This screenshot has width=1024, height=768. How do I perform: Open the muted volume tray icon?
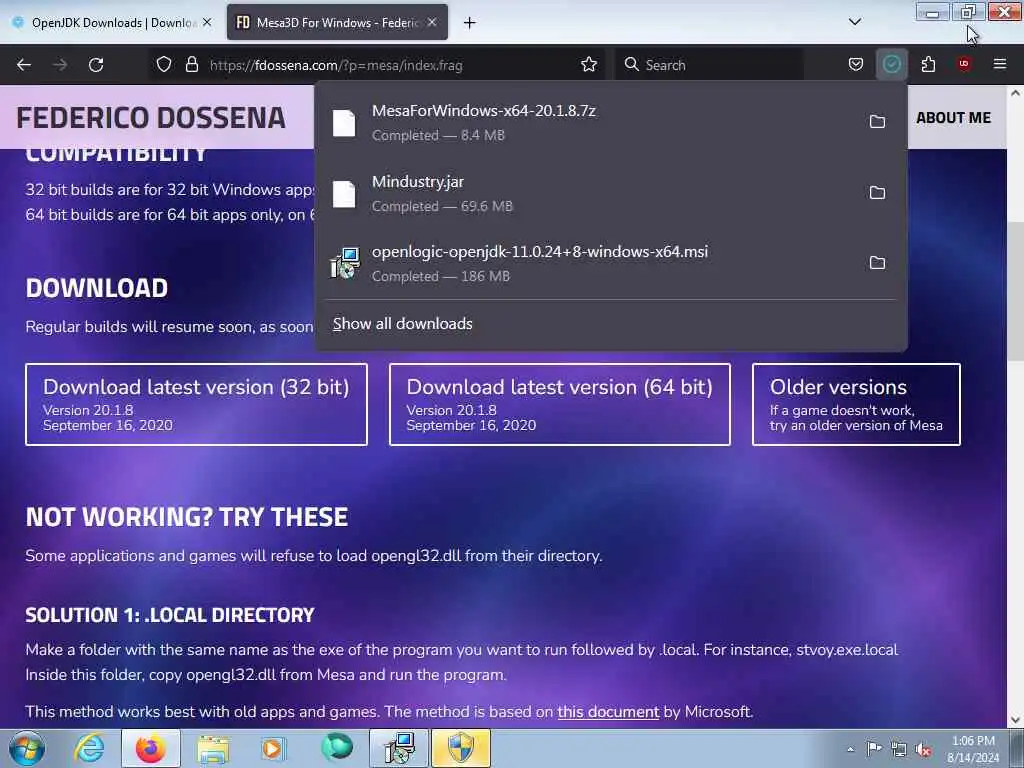(923, 749)
